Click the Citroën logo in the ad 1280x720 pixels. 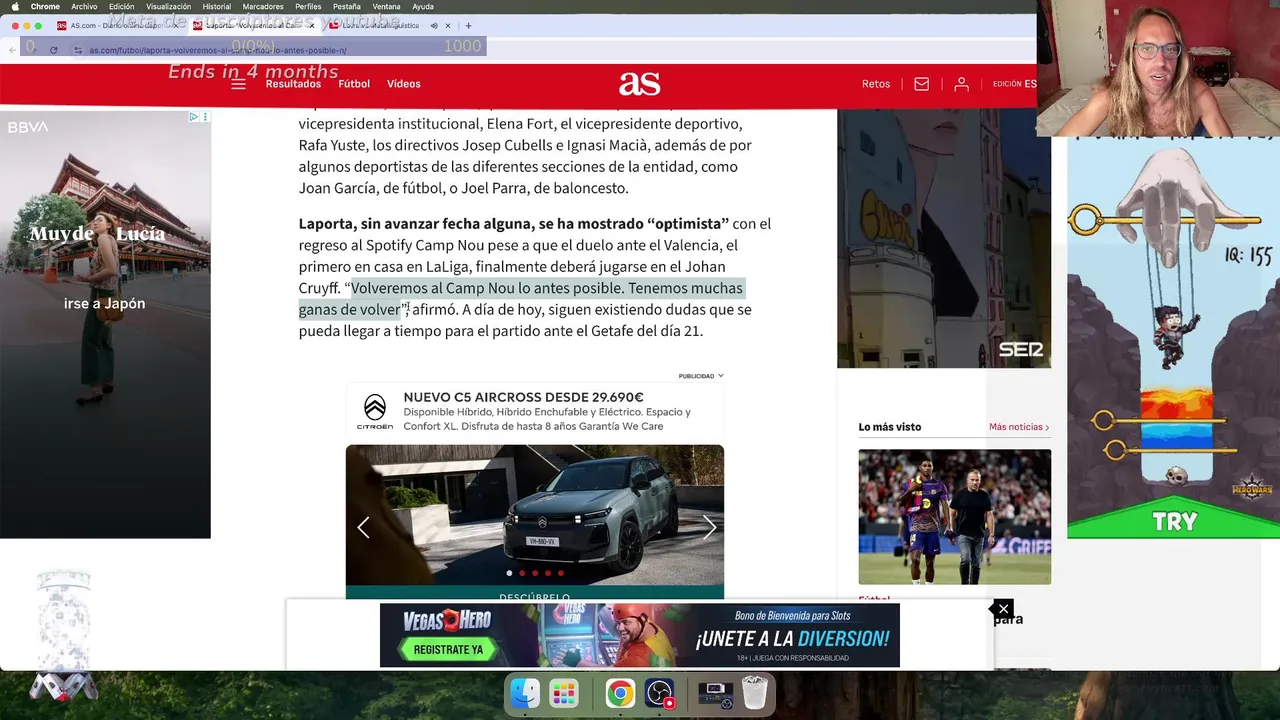click(x=375, y=411)
